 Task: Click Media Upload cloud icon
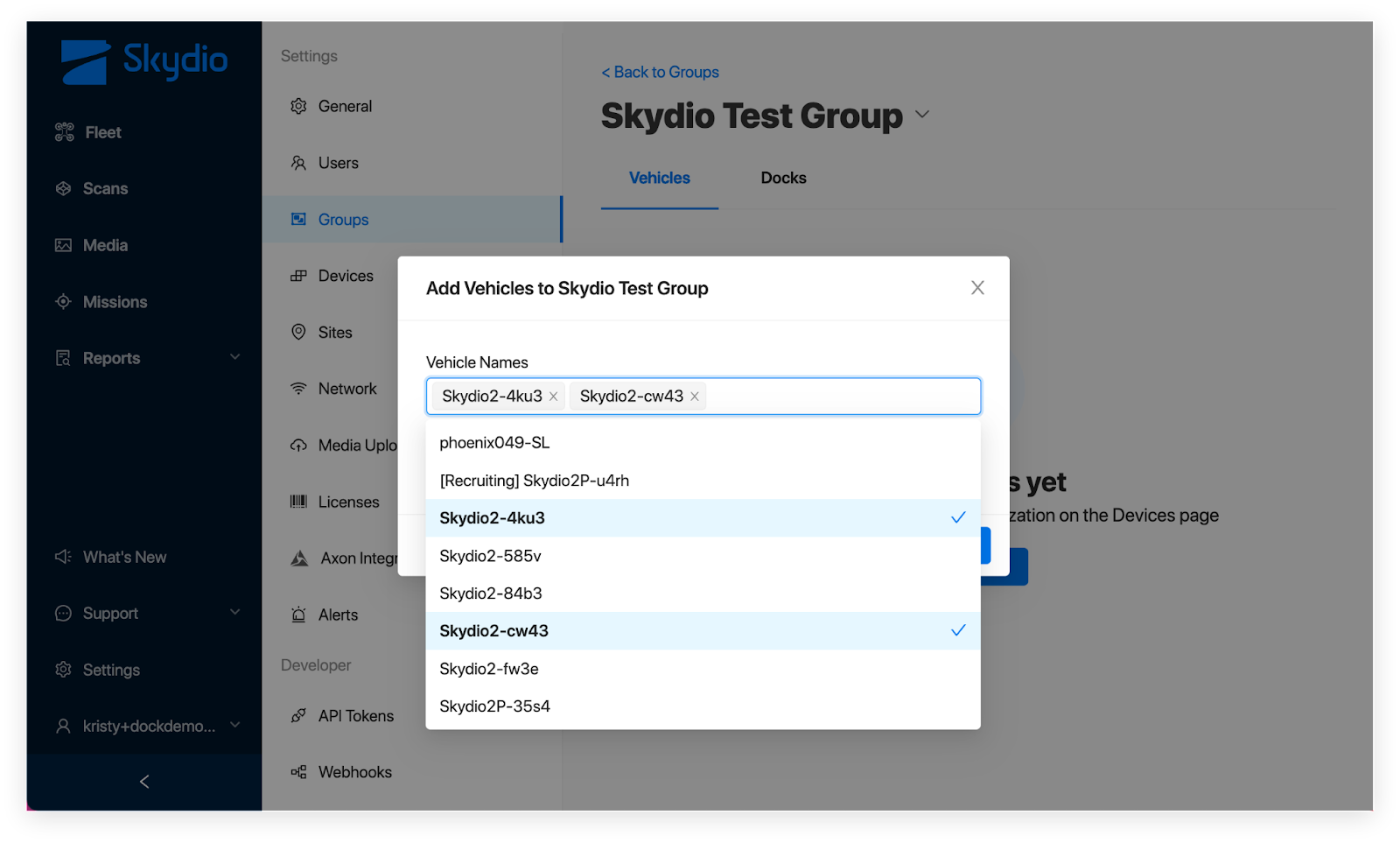point(298,445)
